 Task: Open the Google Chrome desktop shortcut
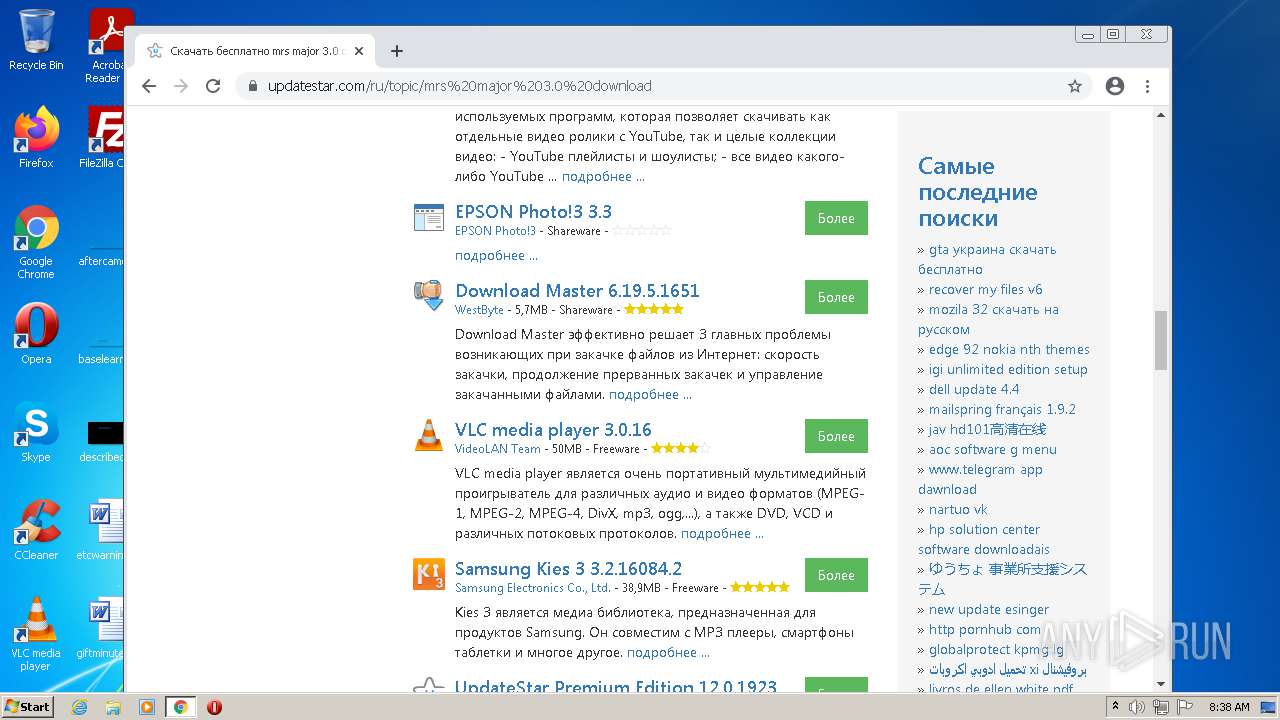click(x=36, y=243)
